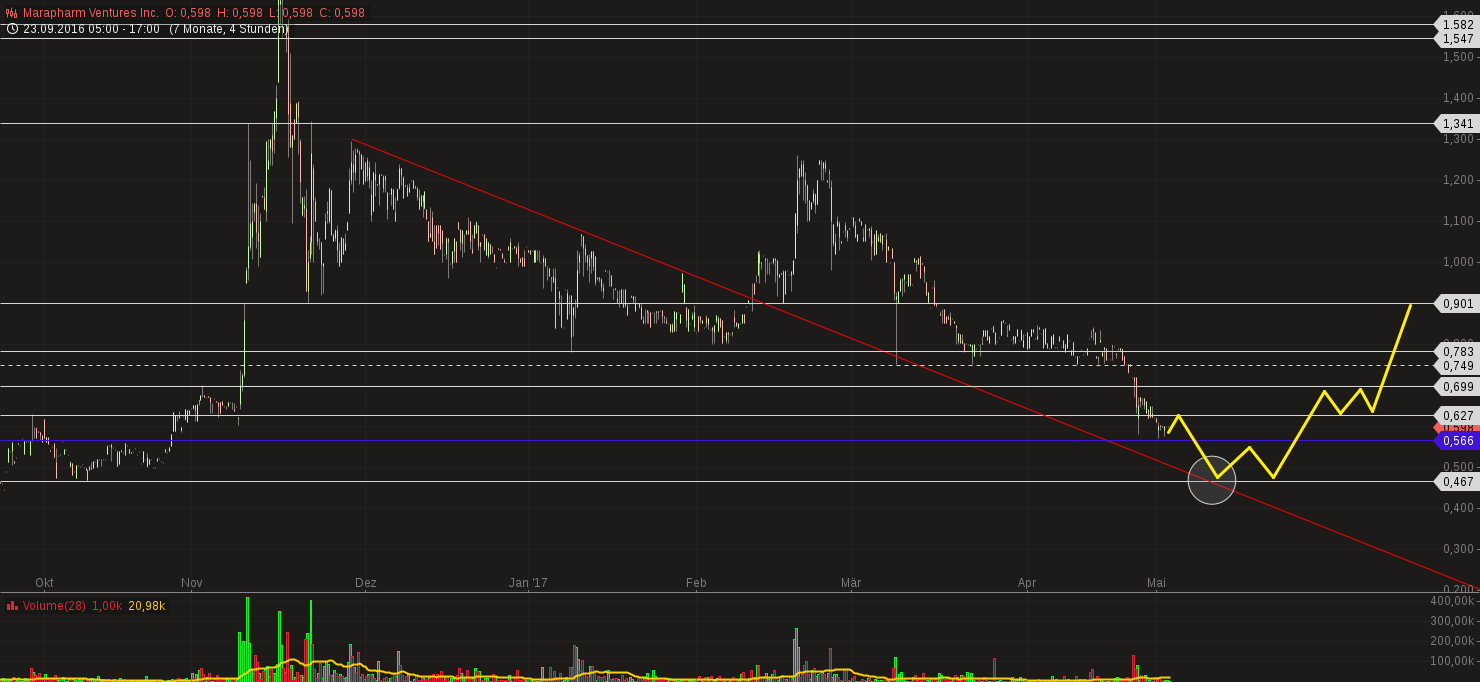Click the O: 0,598 open price value

point(187,13)
